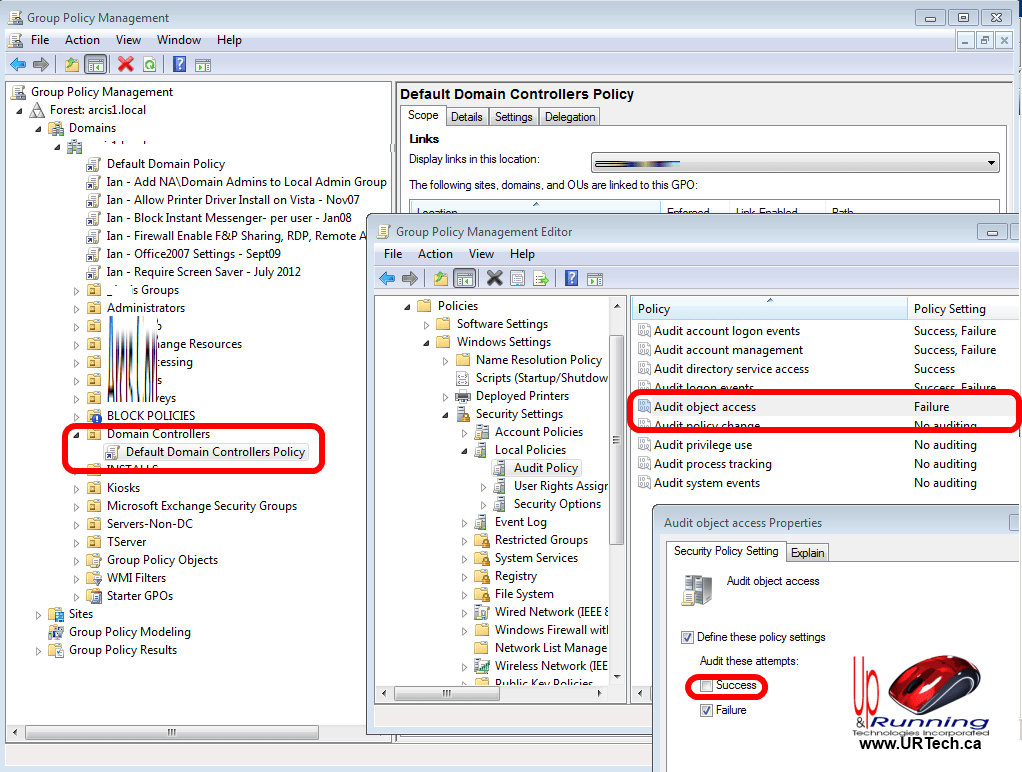The width and height of the screenshot is (1022, 772).
Task: Click the horizontal scrollbar in the Editor
Action: (448, 692)
